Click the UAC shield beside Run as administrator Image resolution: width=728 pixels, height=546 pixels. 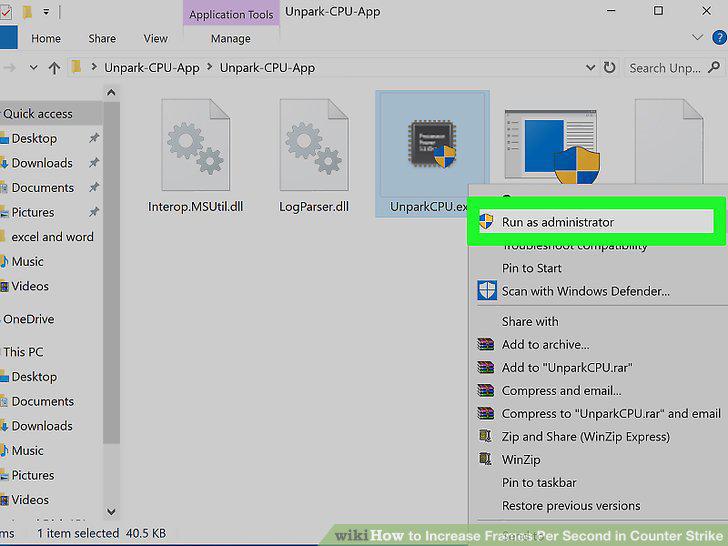(x=486, y=222)
